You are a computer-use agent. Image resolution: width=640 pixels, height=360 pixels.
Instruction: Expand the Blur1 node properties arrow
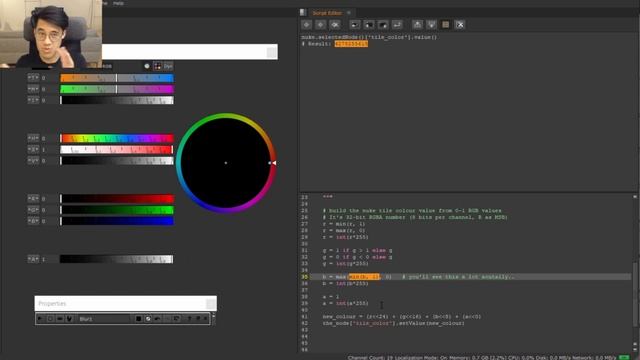click(x=40, y=318)
